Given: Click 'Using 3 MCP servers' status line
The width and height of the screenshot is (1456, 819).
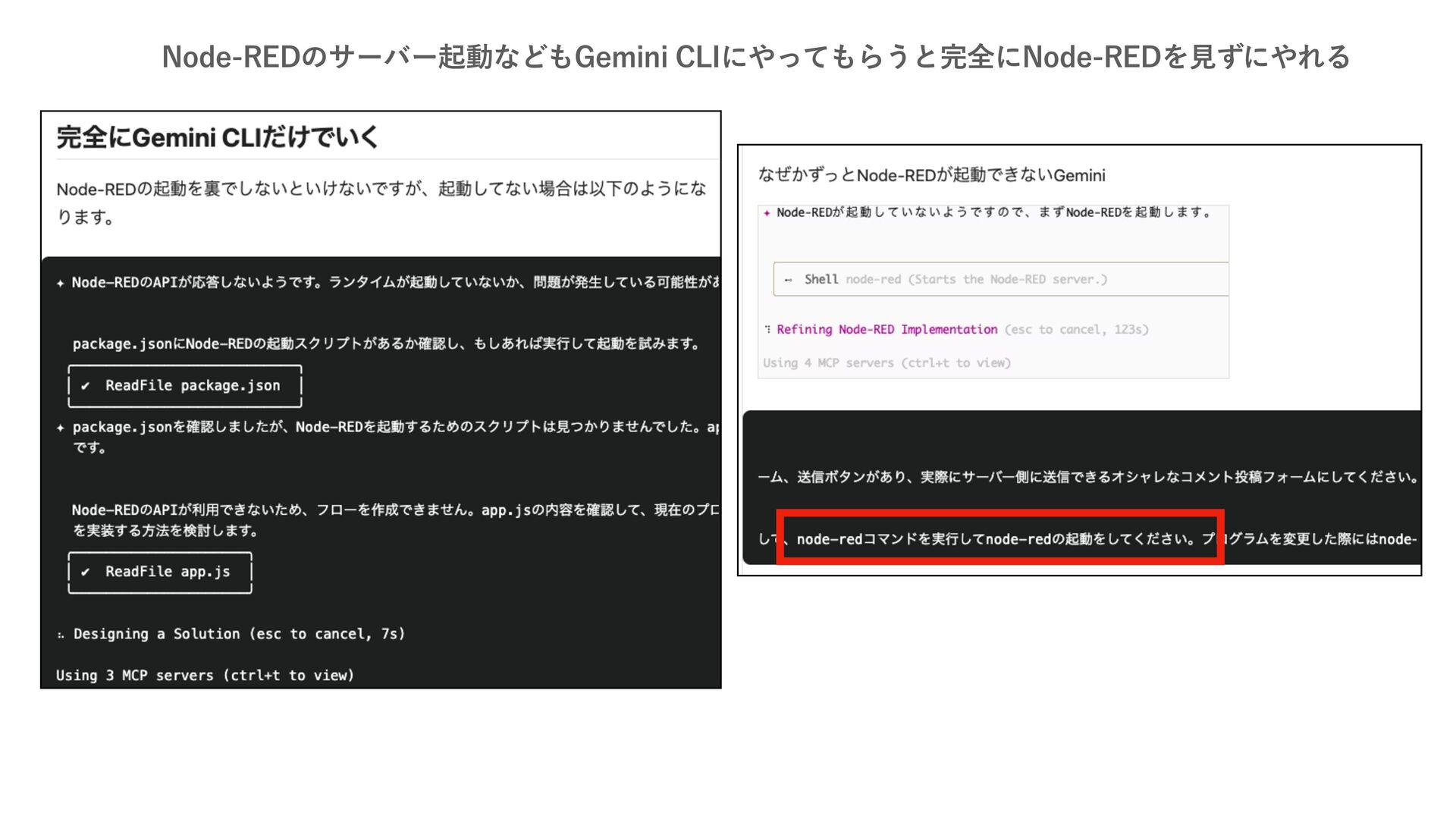Looking at the screenshot, I should click(205, 675).
